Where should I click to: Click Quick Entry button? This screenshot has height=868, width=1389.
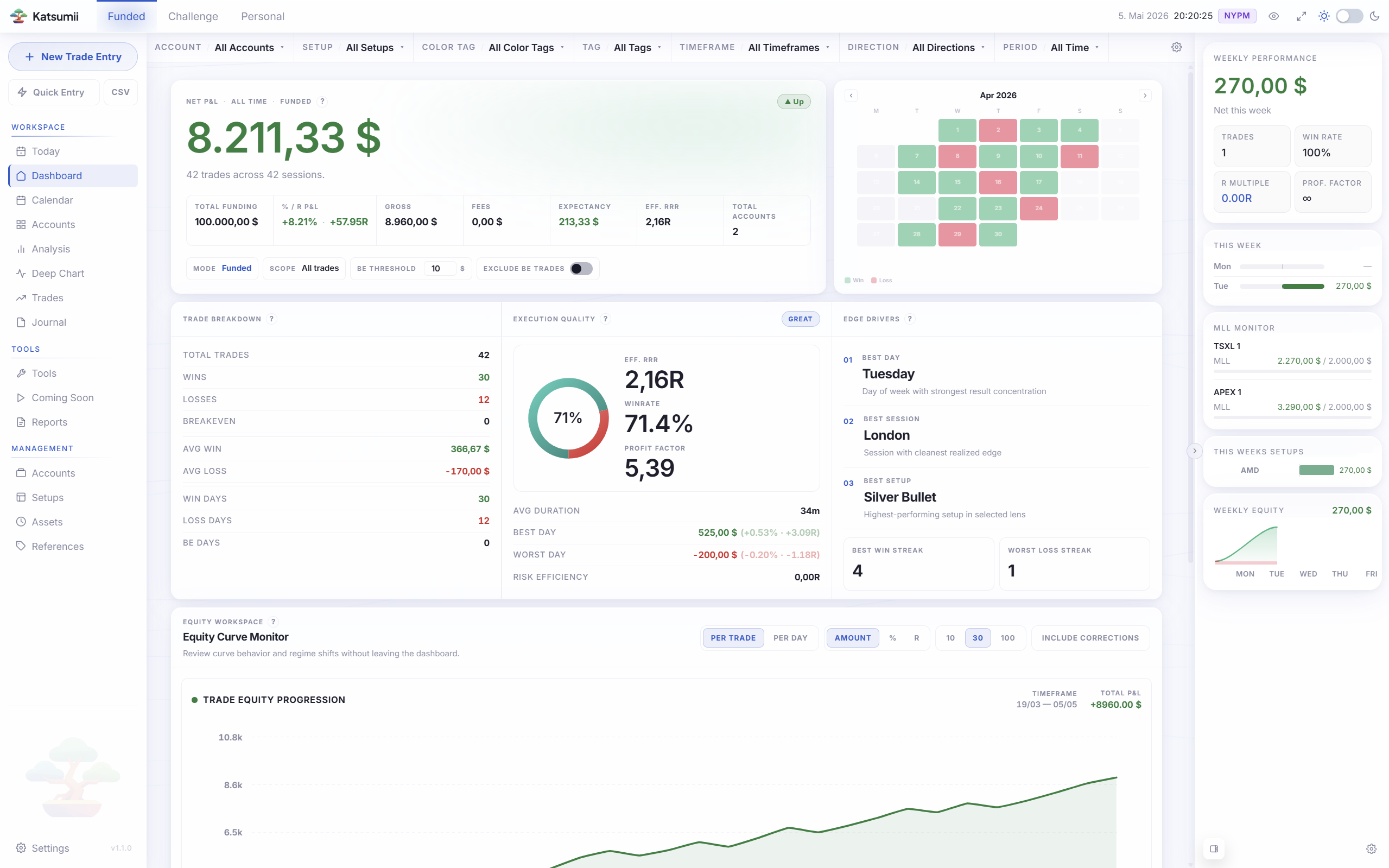pos(54,92)
